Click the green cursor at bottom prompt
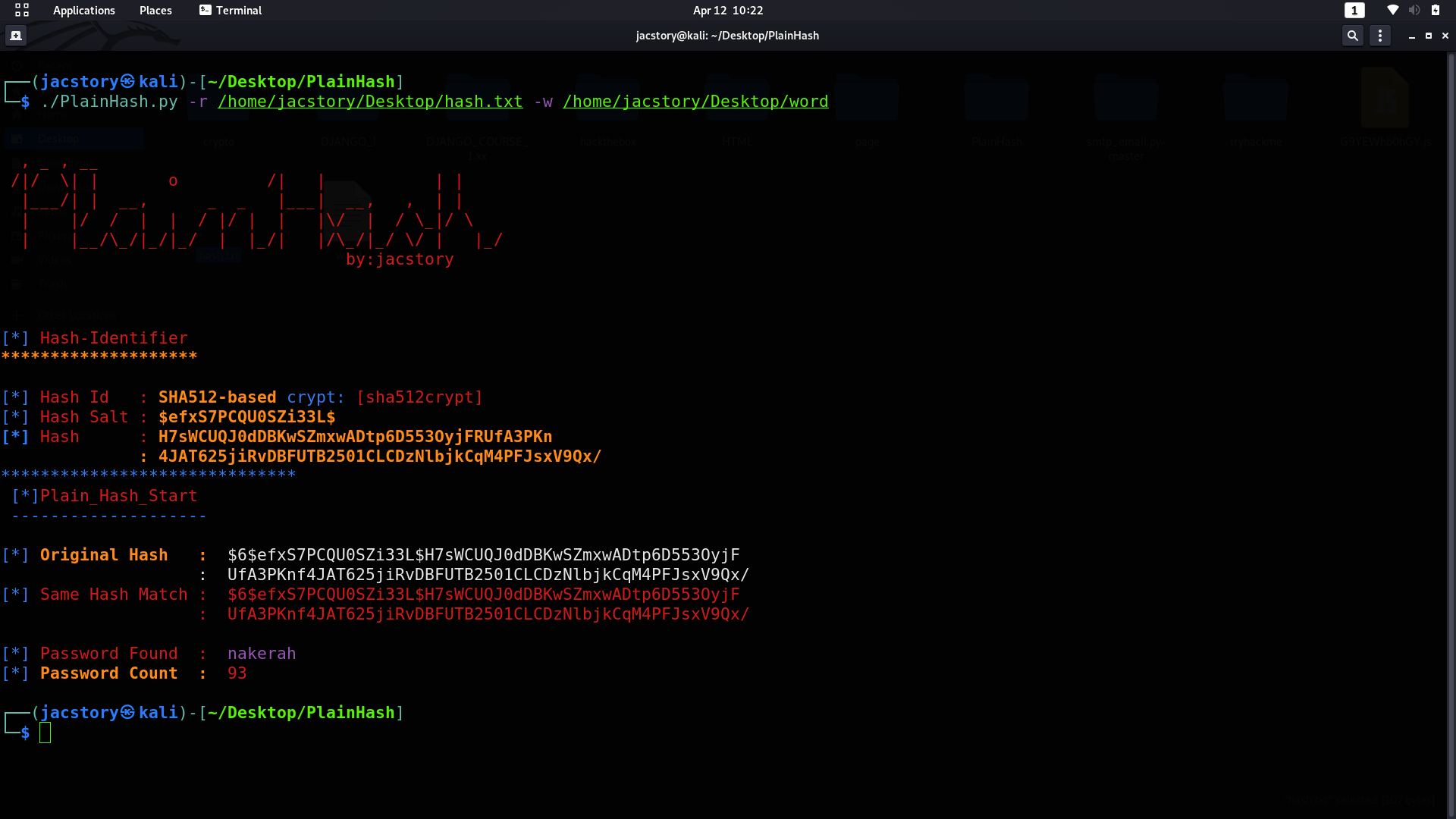This screenshot has height=819, width=1456. pos(45,733)
